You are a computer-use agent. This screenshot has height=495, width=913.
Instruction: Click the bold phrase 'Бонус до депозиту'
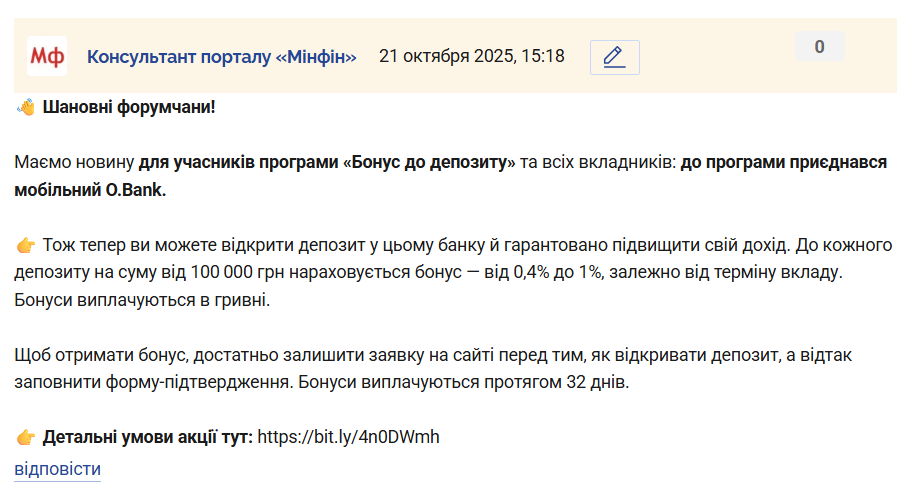click(x=430, y=162)
